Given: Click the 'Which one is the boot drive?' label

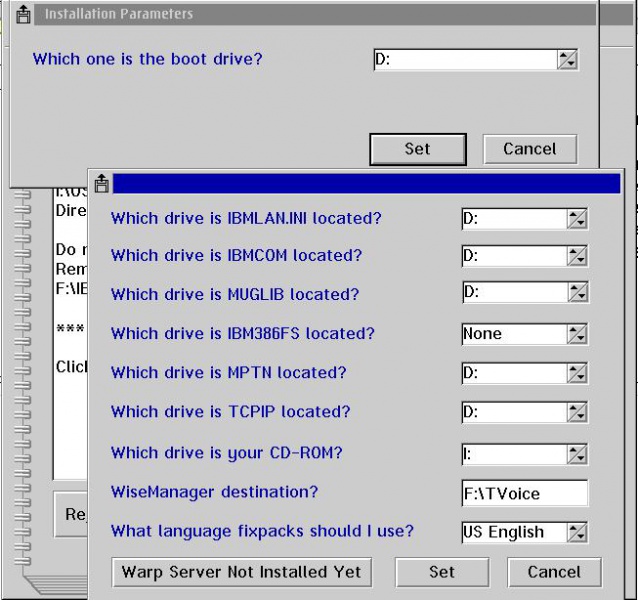Looking at the screenshot, I should (148, 59).
